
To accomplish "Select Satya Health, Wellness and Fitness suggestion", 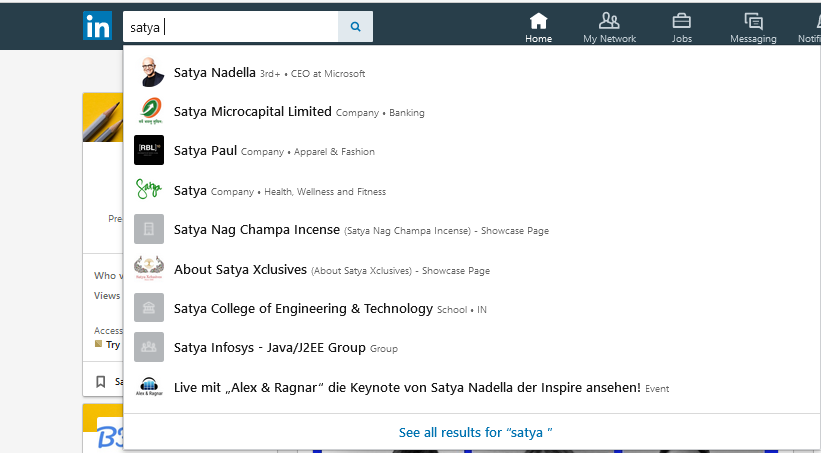I will [x=472, y=191].
